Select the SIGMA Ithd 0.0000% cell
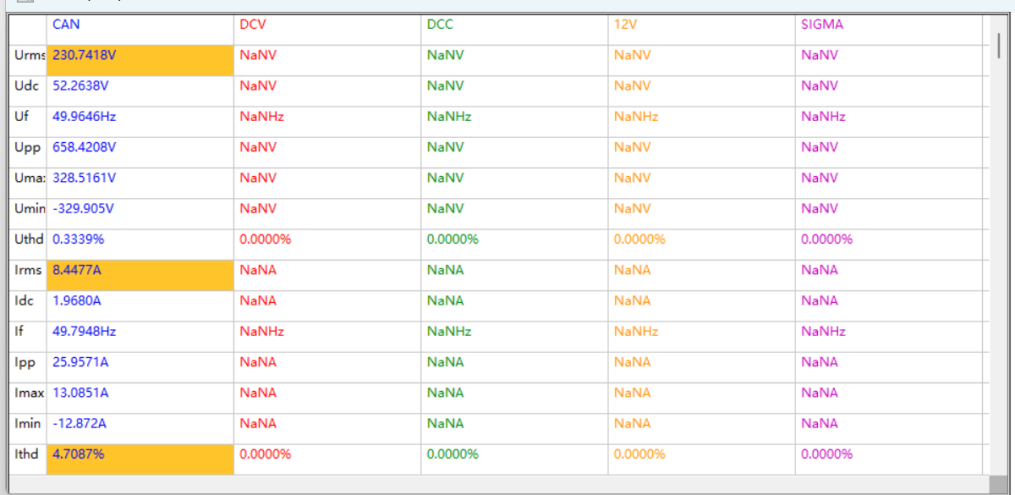Screen dimensions: 1015x495 coord(827,455)
